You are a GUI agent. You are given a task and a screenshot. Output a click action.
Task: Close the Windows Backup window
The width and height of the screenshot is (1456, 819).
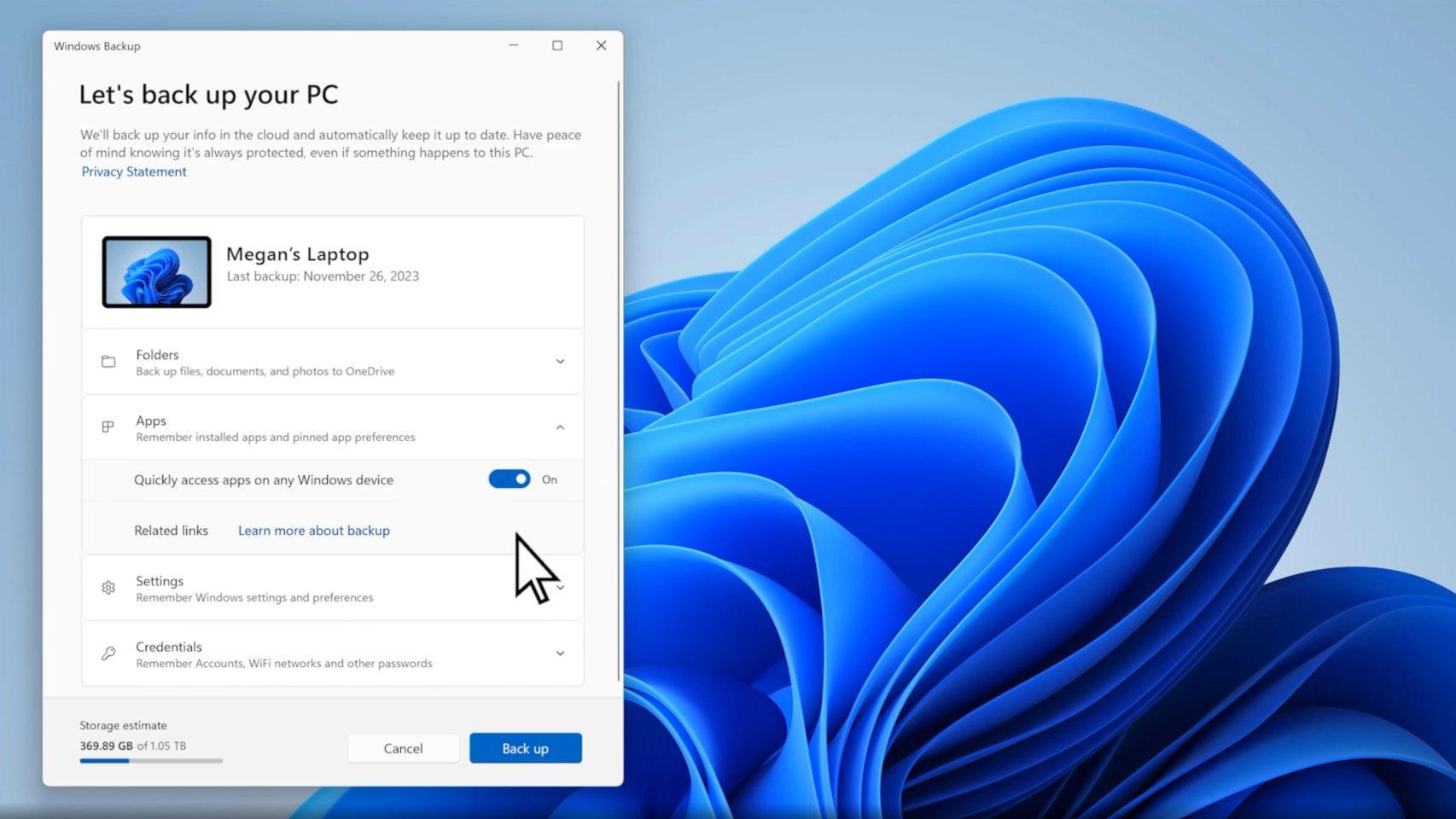(601, 45)
